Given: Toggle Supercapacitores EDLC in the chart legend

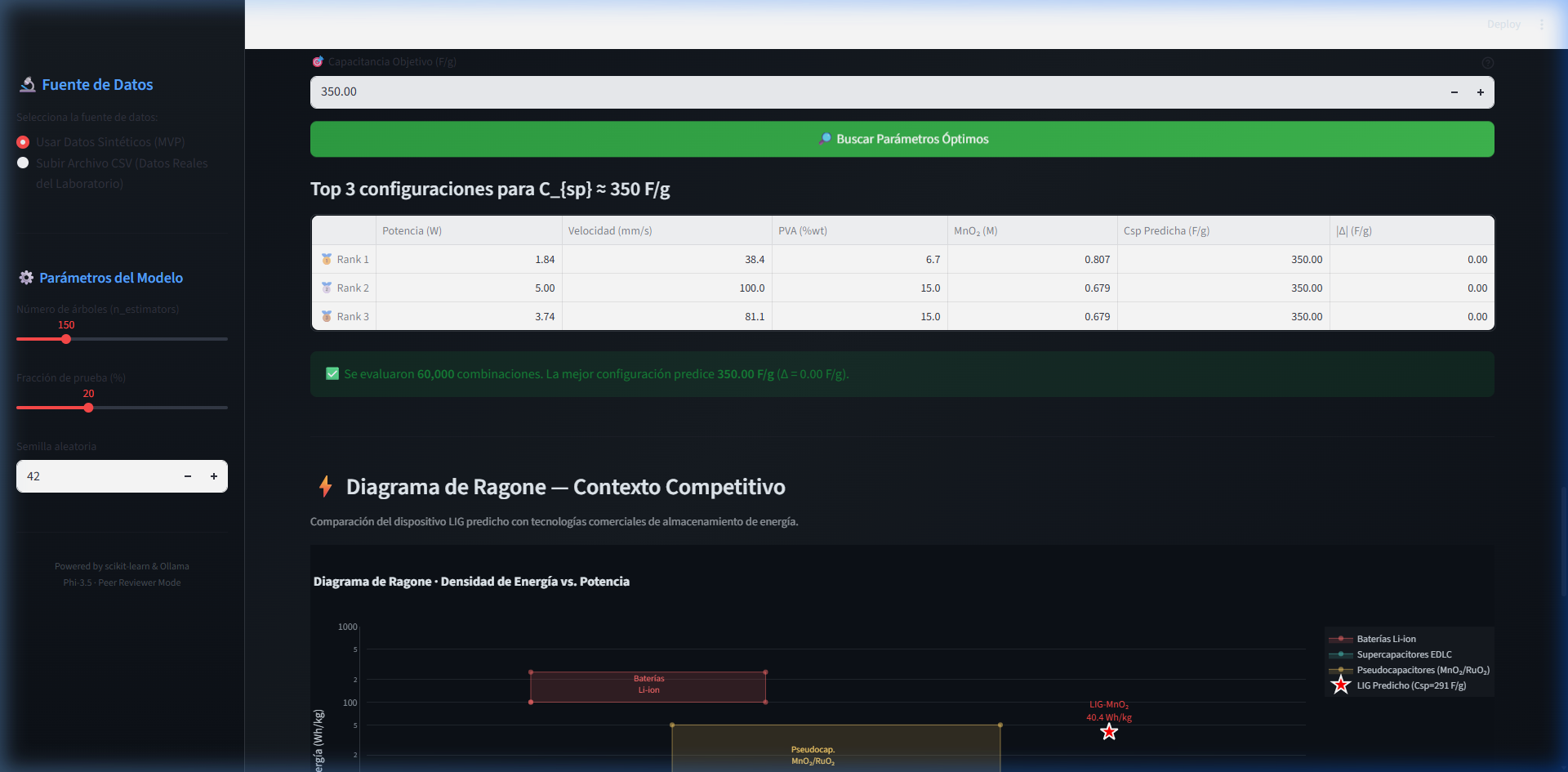Looking at the screenshot, I should [x=1403, y=654].
